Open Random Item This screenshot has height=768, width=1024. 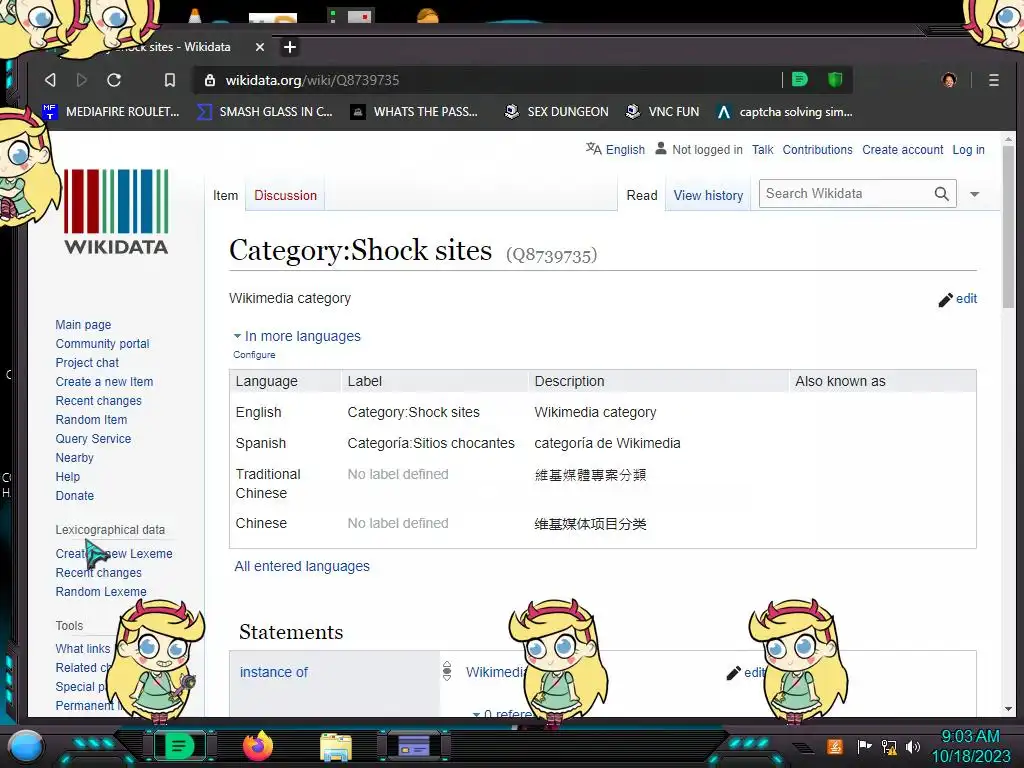click(91, 419)
